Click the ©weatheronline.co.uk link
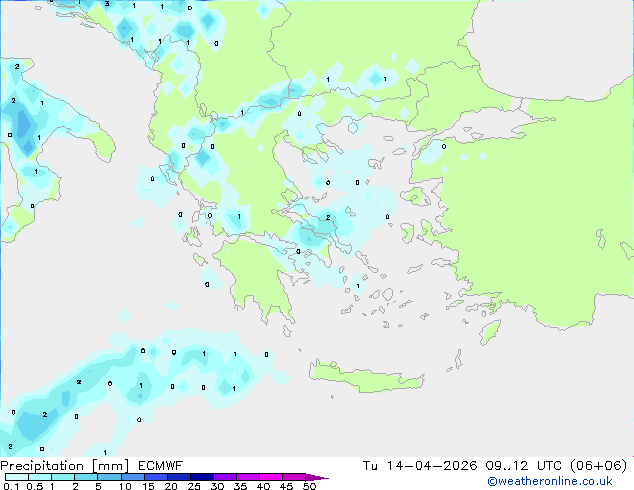 click(550, 481)
